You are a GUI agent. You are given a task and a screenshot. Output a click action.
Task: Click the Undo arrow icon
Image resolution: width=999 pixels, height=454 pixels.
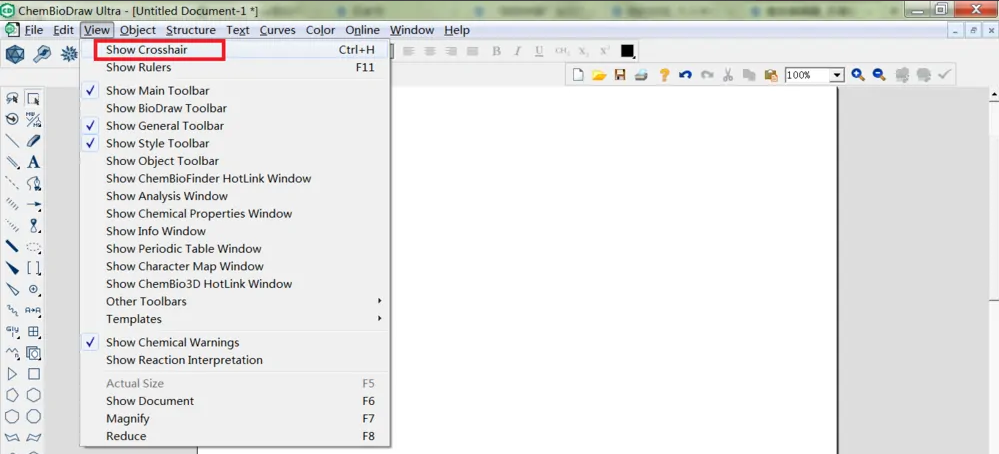point(685,75)
